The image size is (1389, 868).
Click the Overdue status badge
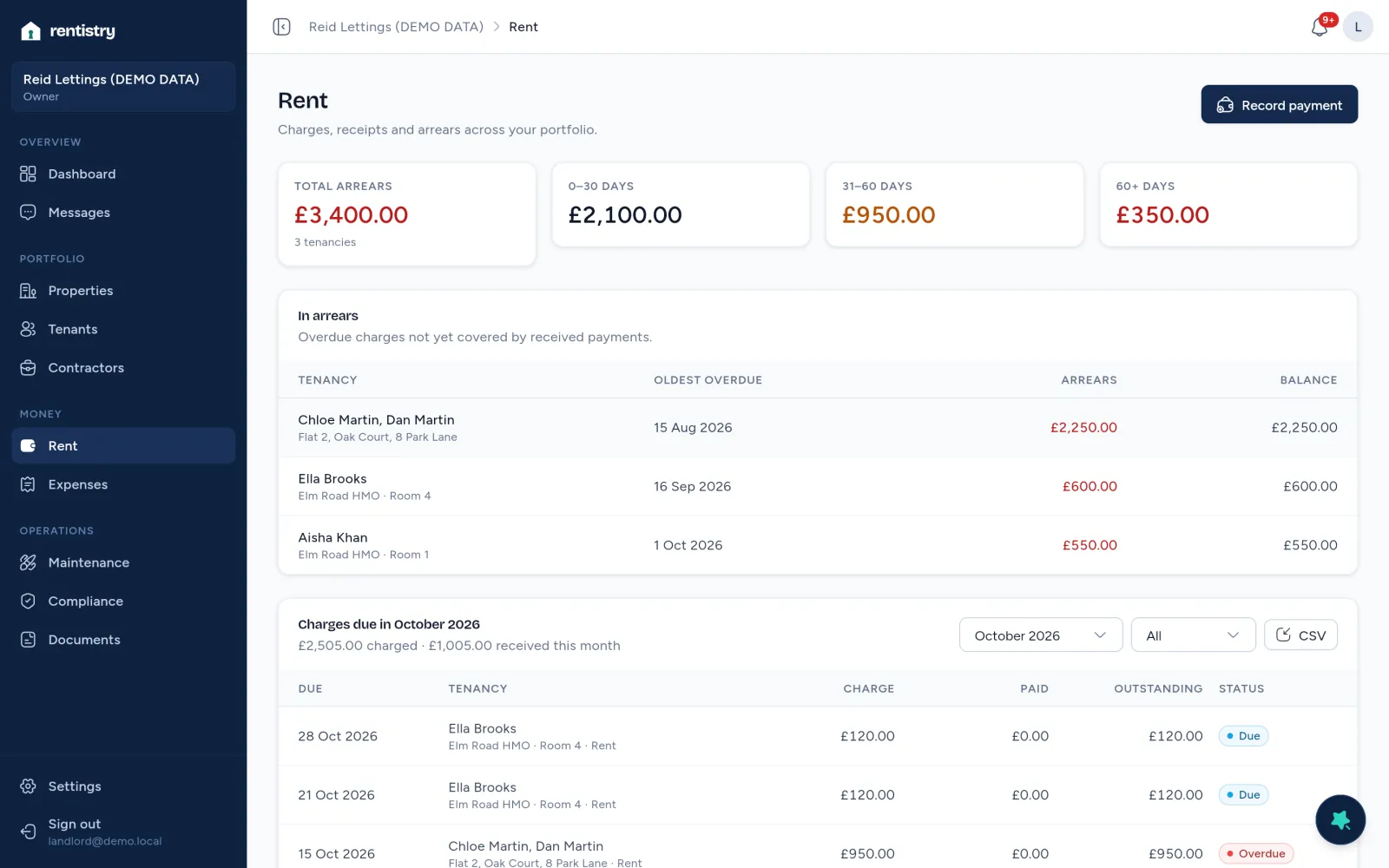tap(1255, 853)
